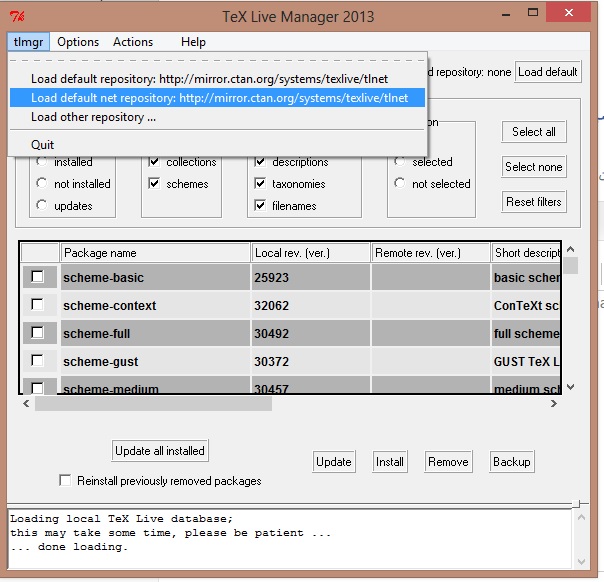
Task: Click package list scroll up arrow
Action: point(571,249)
